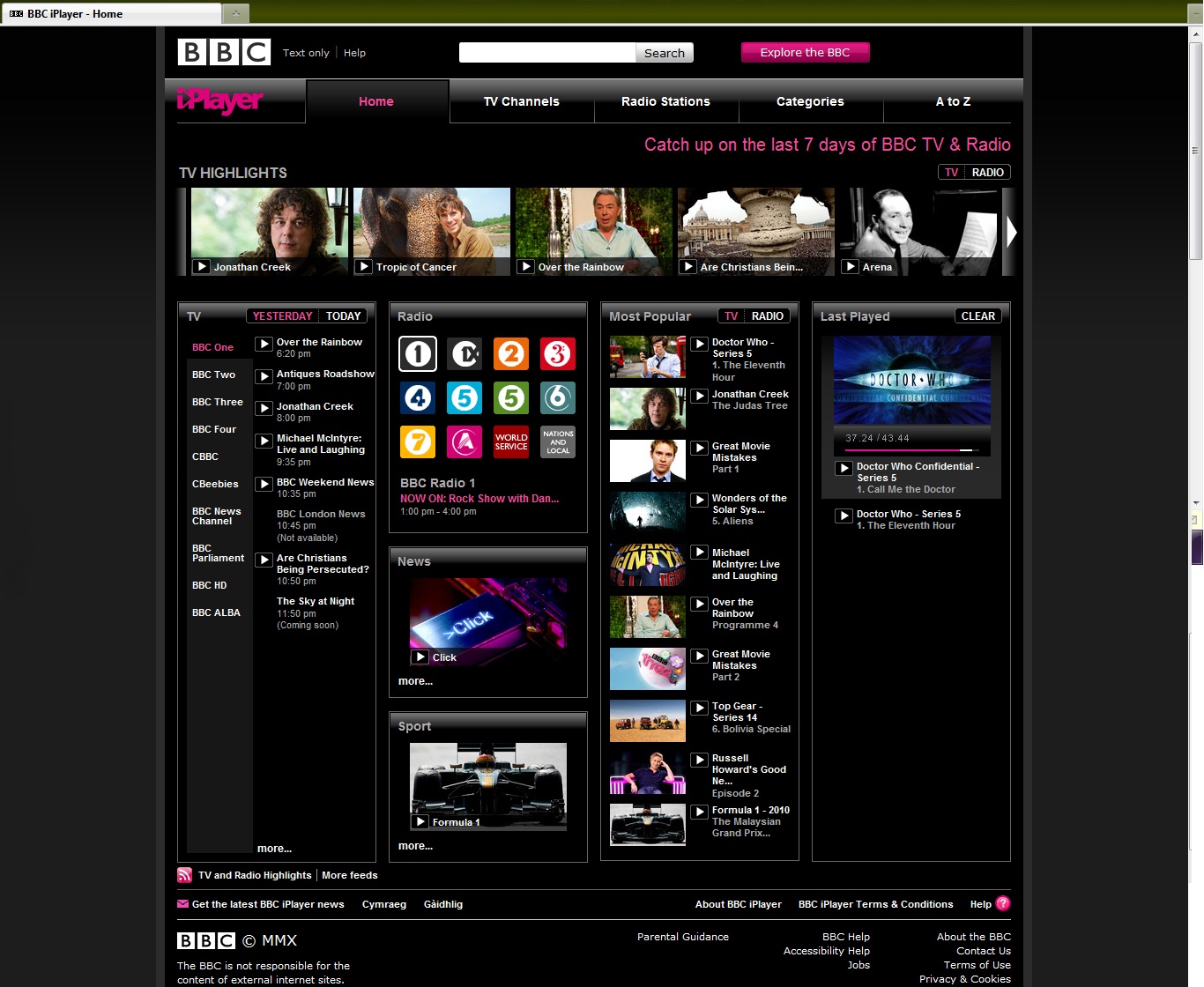
Task: Expand more TV schedule listings
Action: click(274, 849)
